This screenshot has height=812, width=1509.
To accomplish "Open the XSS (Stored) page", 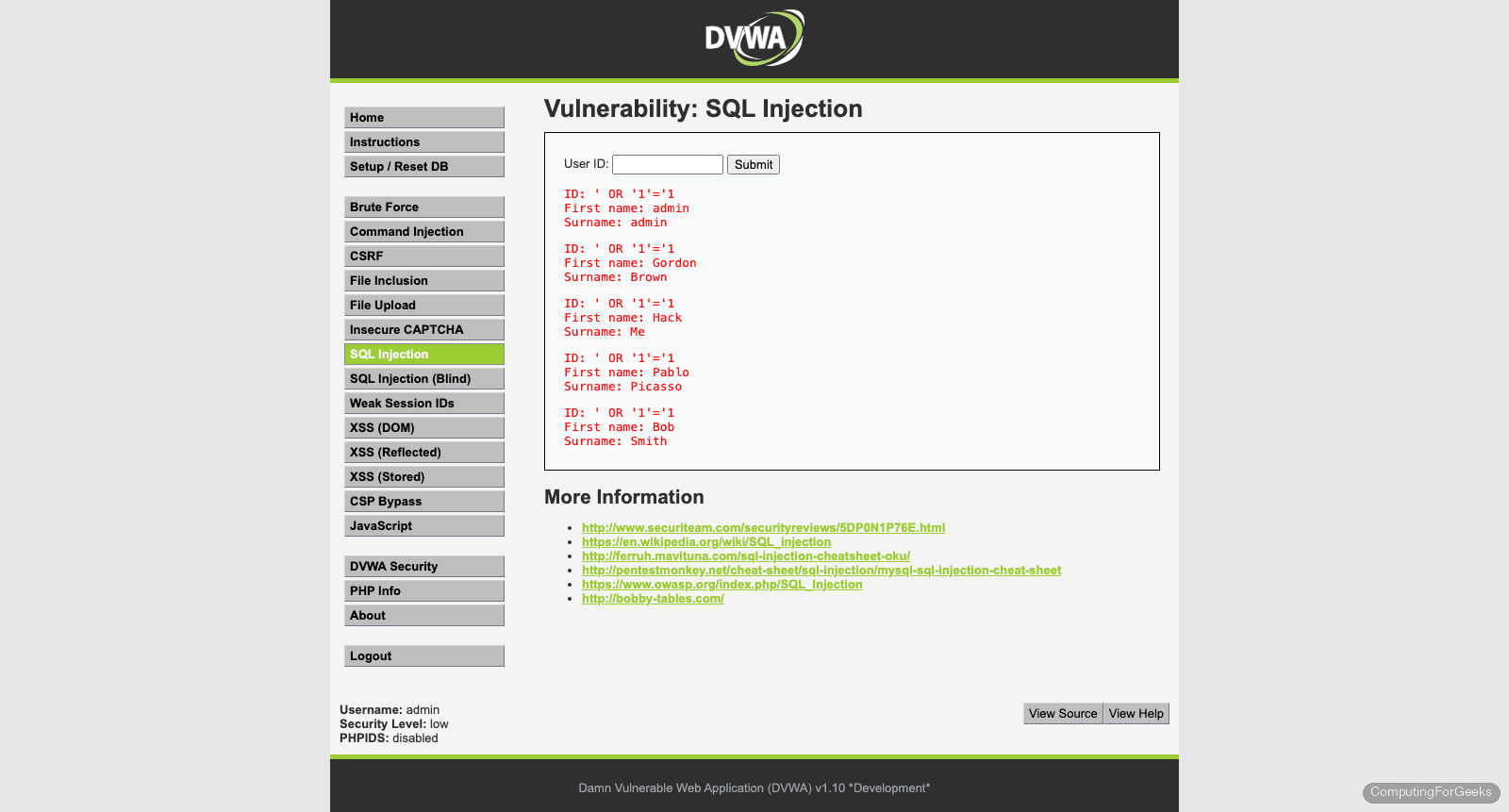I will click(x=424, y=476).
